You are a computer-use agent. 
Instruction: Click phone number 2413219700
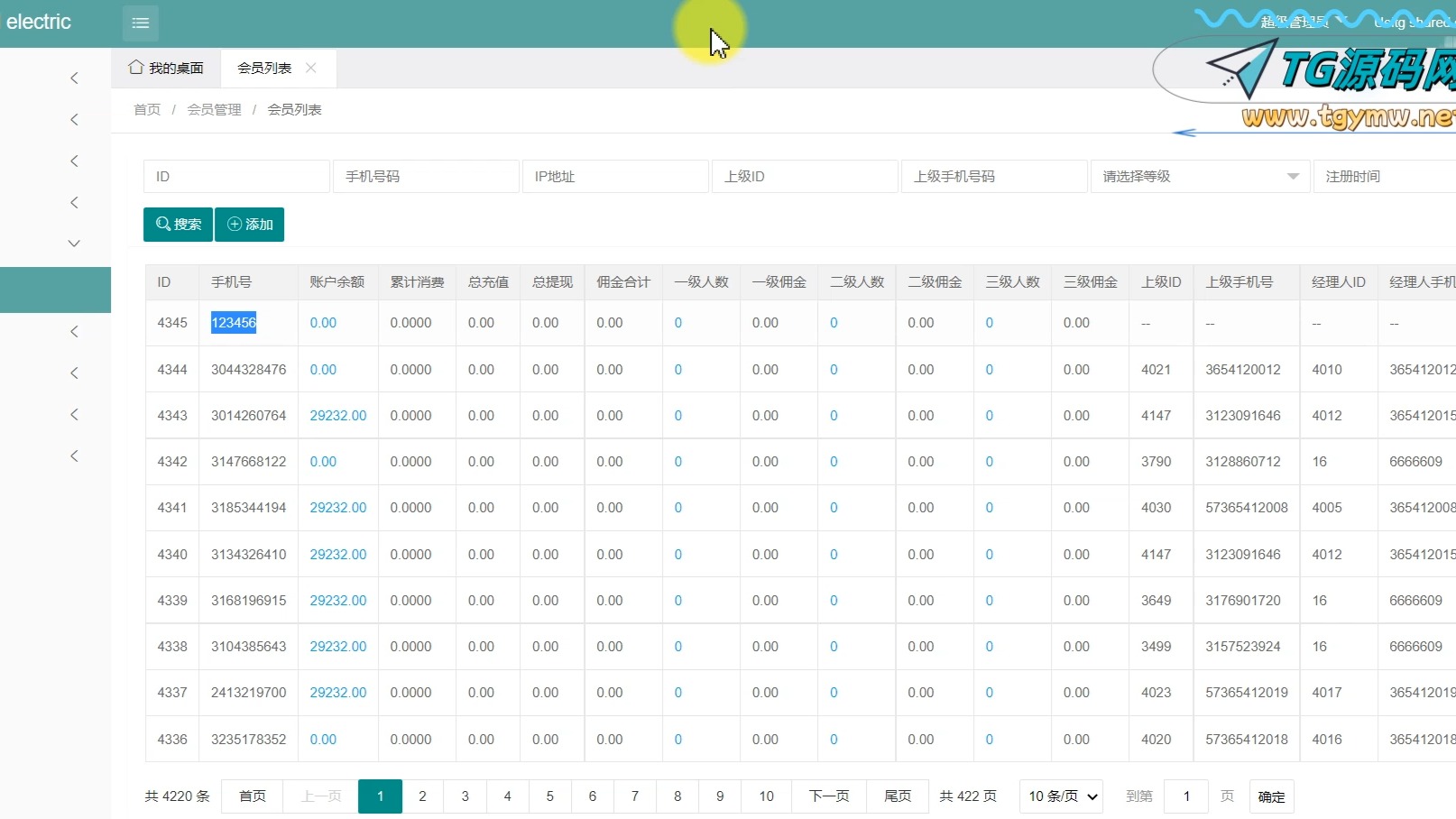pyautogui.click(x=249, y=693)
